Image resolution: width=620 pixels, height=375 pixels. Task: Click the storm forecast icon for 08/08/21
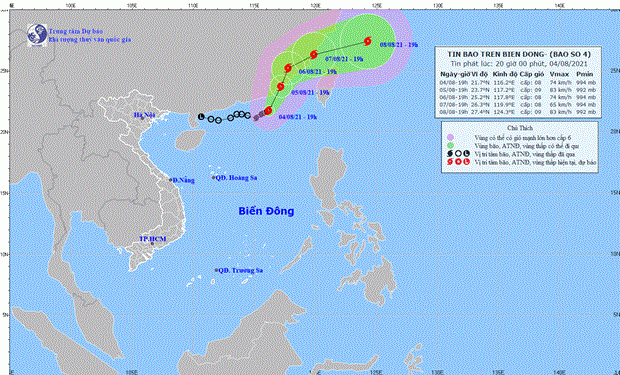pyautogui.click(x=368, y=41)
